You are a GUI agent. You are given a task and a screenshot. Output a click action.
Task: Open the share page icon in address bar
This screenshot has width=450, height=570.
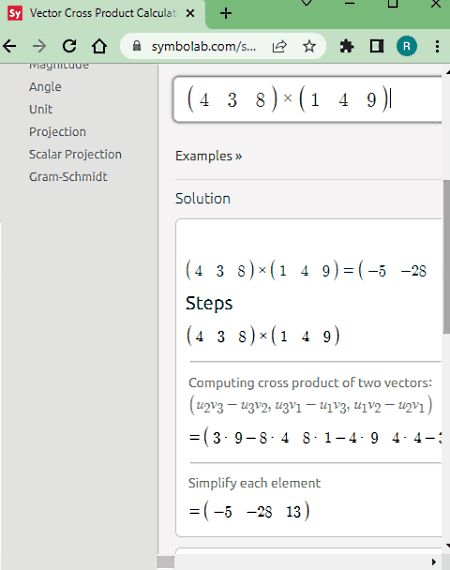click(x=280, y=46)
